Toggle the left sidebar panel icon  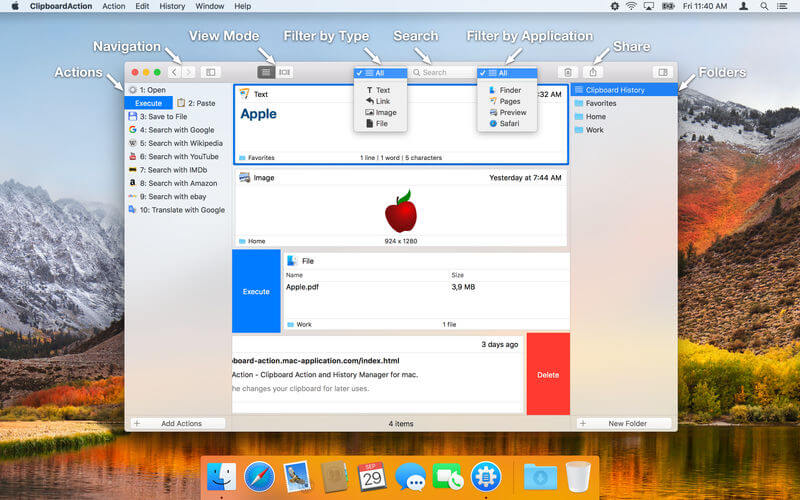[x=211, y=72]
